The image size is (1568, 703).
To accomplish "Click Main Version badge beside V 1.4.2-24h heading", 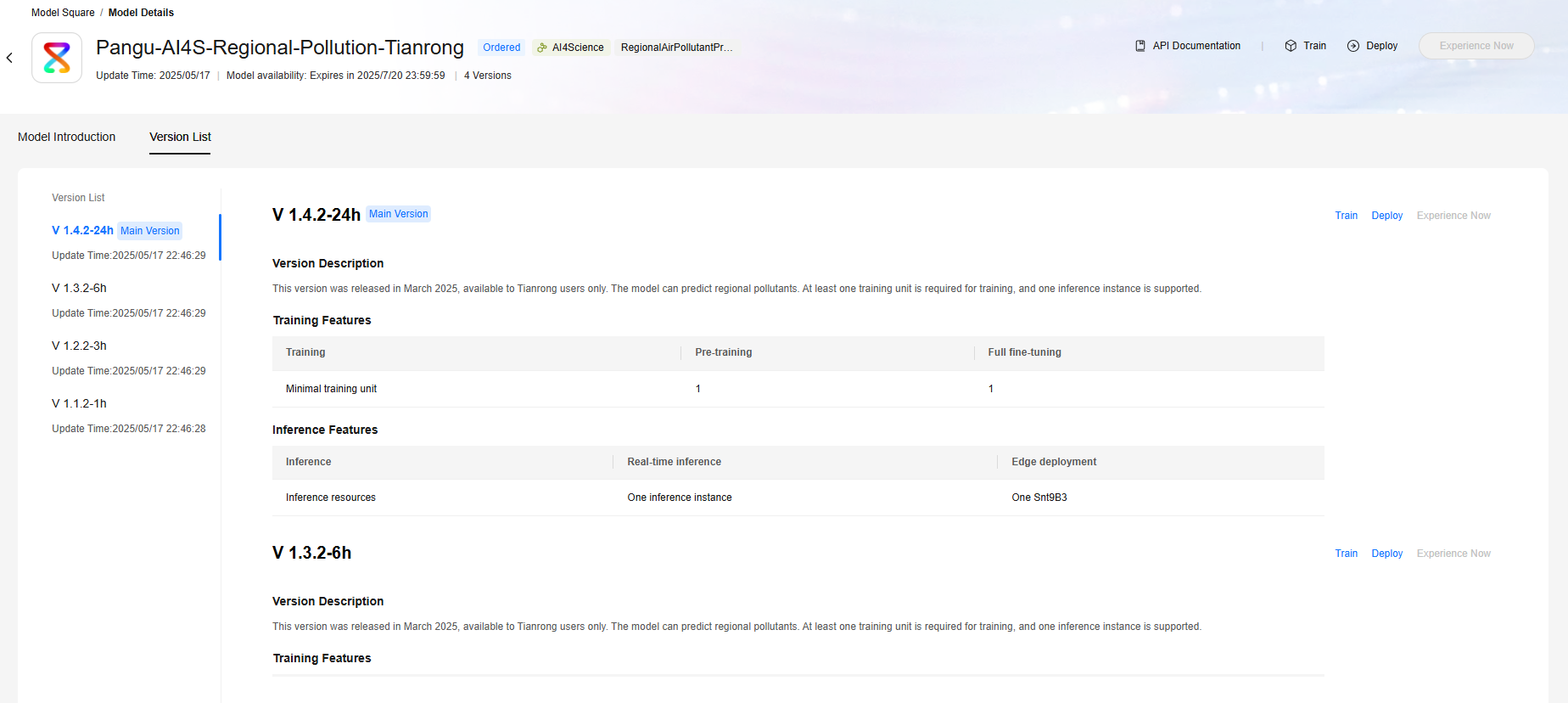I will (399, 214).
